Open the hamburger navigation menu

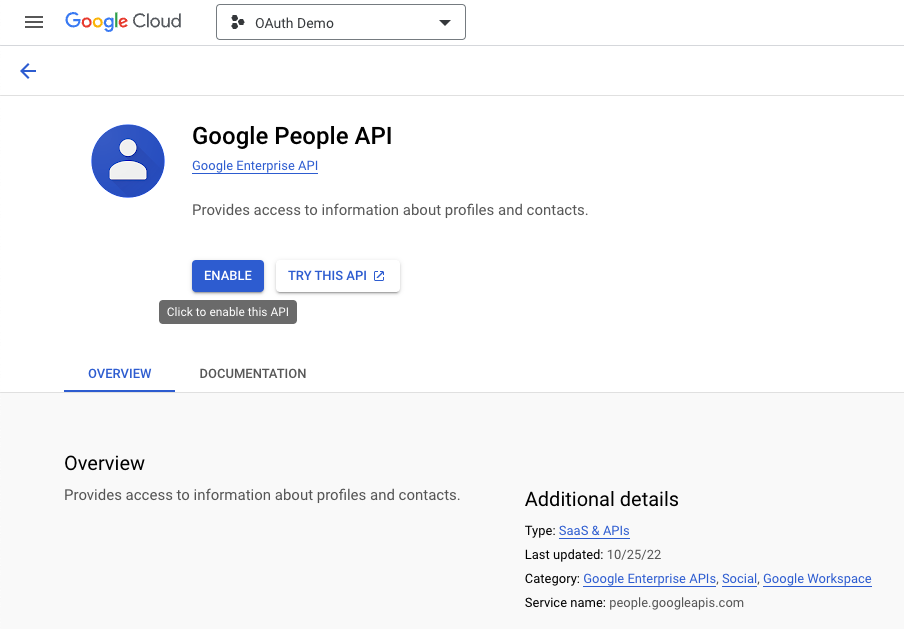[x=34, y=22]
